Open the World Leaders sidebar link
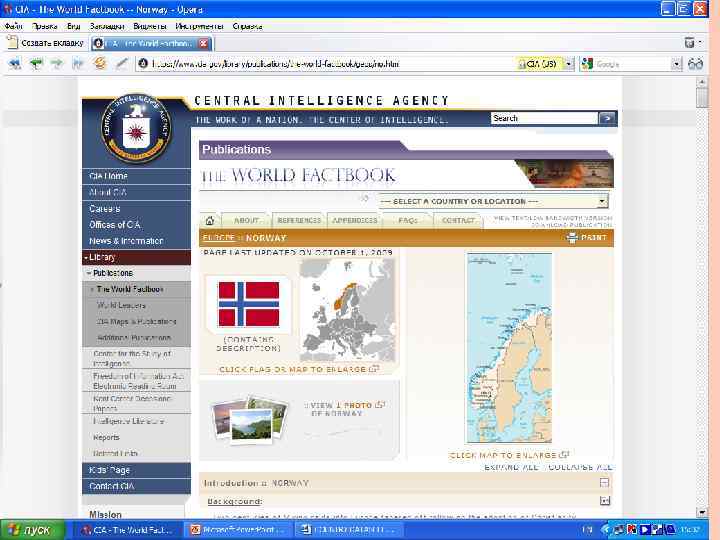 [x=121, y=305]
